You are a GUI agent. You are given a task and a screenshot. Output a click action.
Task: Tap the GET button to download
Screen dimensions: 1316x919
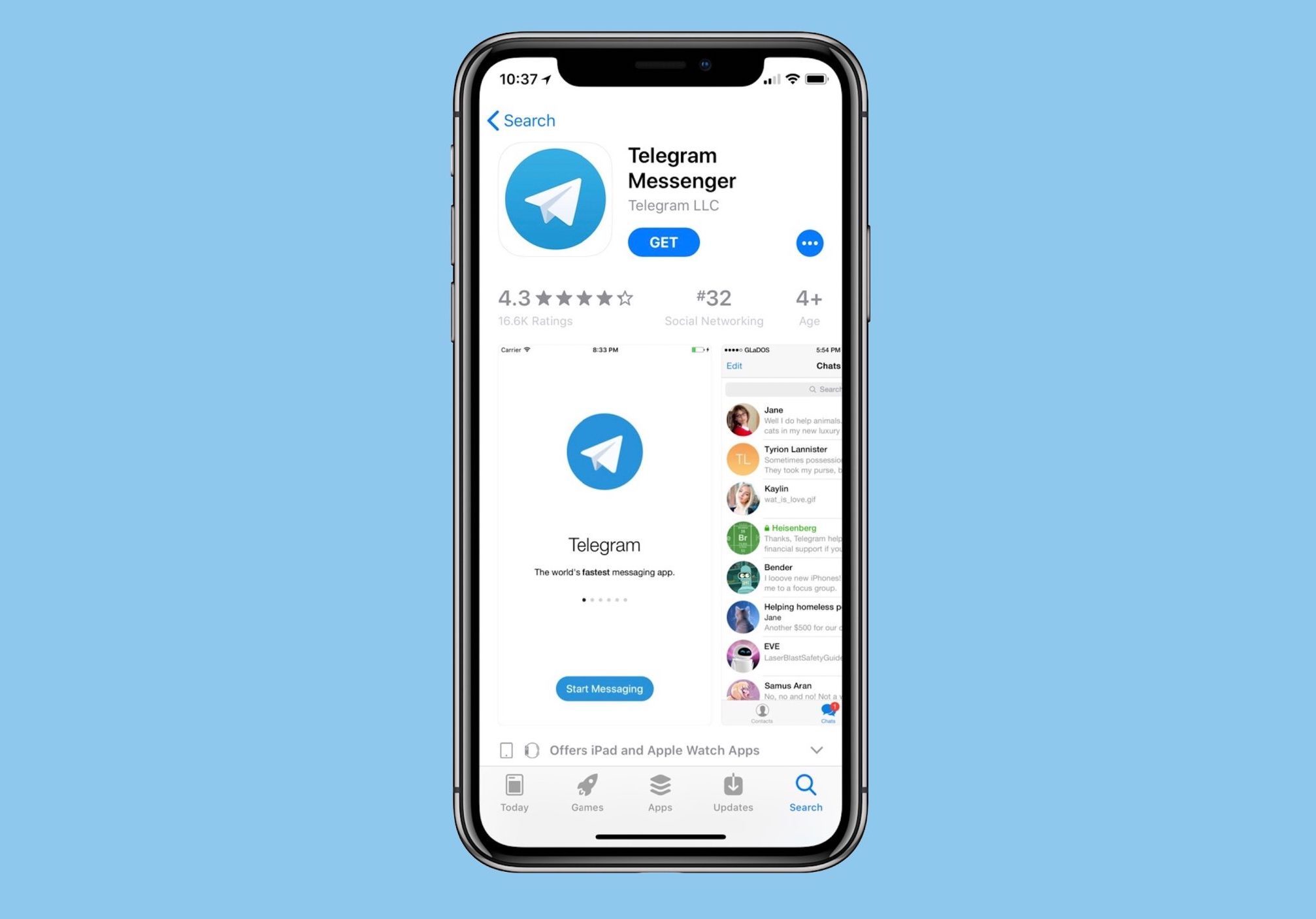click(664, 242)
